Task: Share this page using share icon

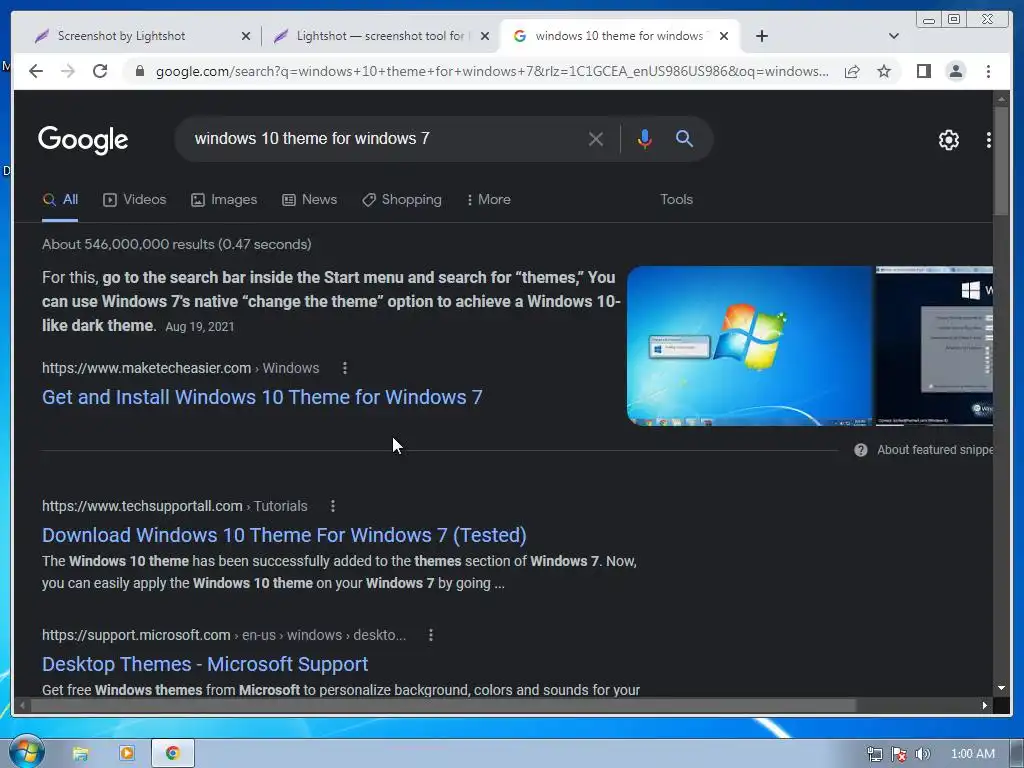Action: tap(852, 71)
